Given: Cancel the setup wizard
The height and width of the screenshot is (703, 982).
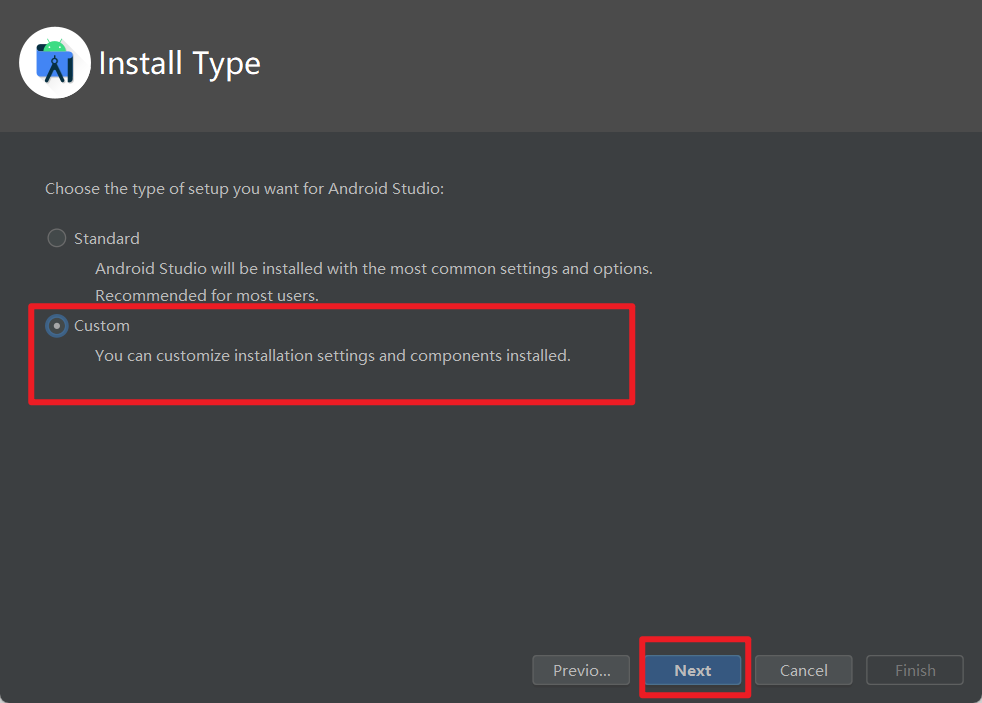Looking at the screenshot, I should [x=803, y=670].
